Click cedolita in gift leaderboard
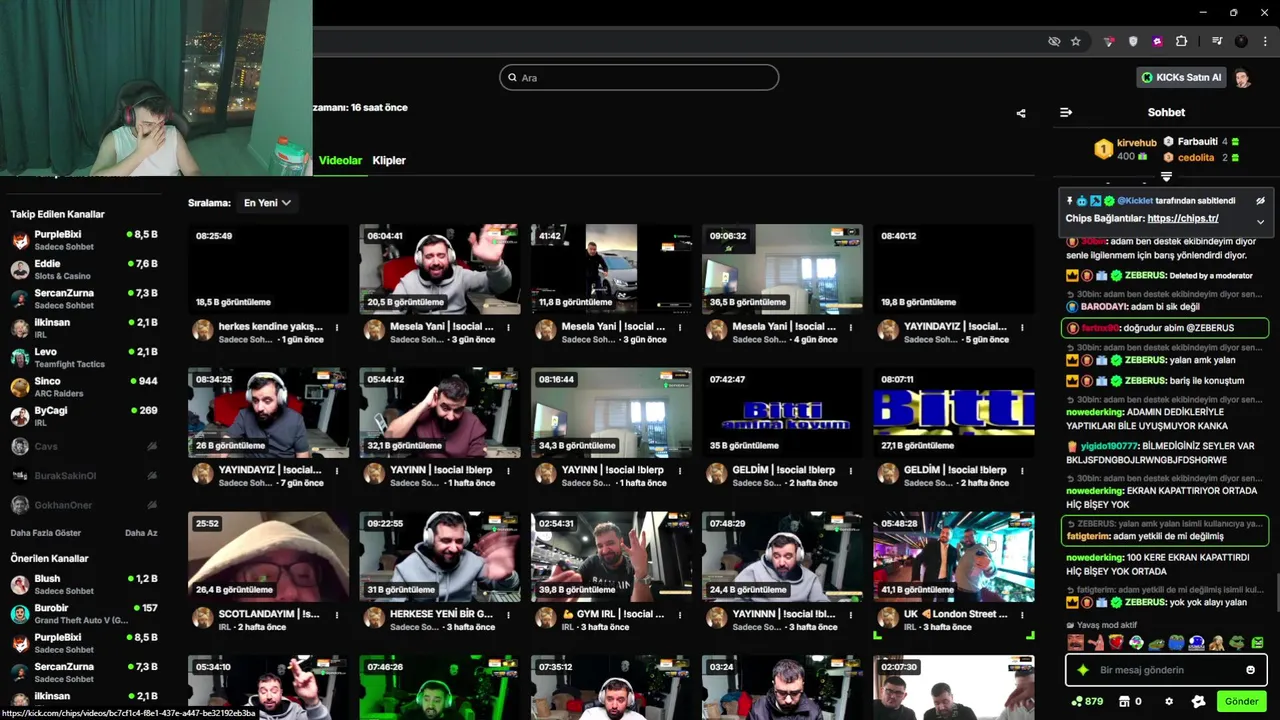Screen dimensions: 1280x720 tap(1196, 158)
